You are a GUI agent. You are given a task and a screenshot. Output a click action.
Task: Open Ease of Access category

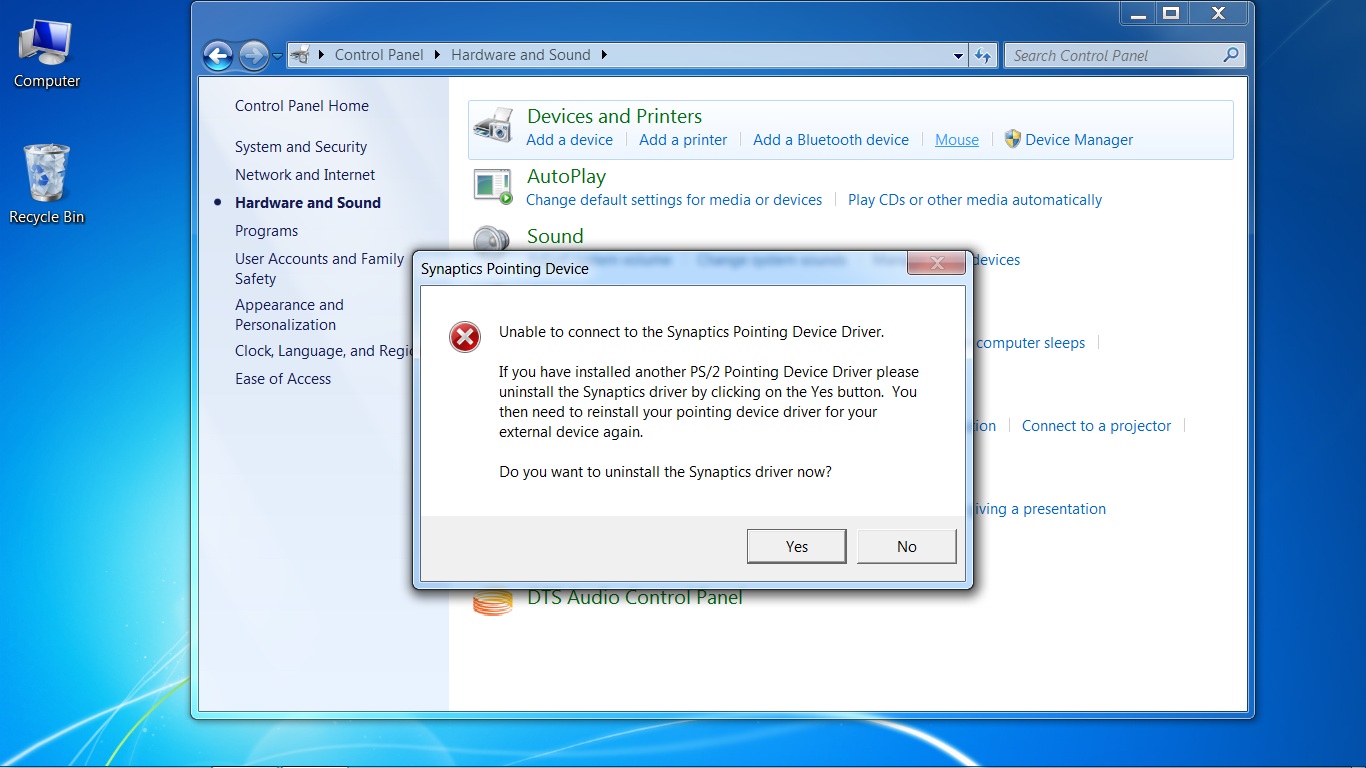(x=283, y=379)
